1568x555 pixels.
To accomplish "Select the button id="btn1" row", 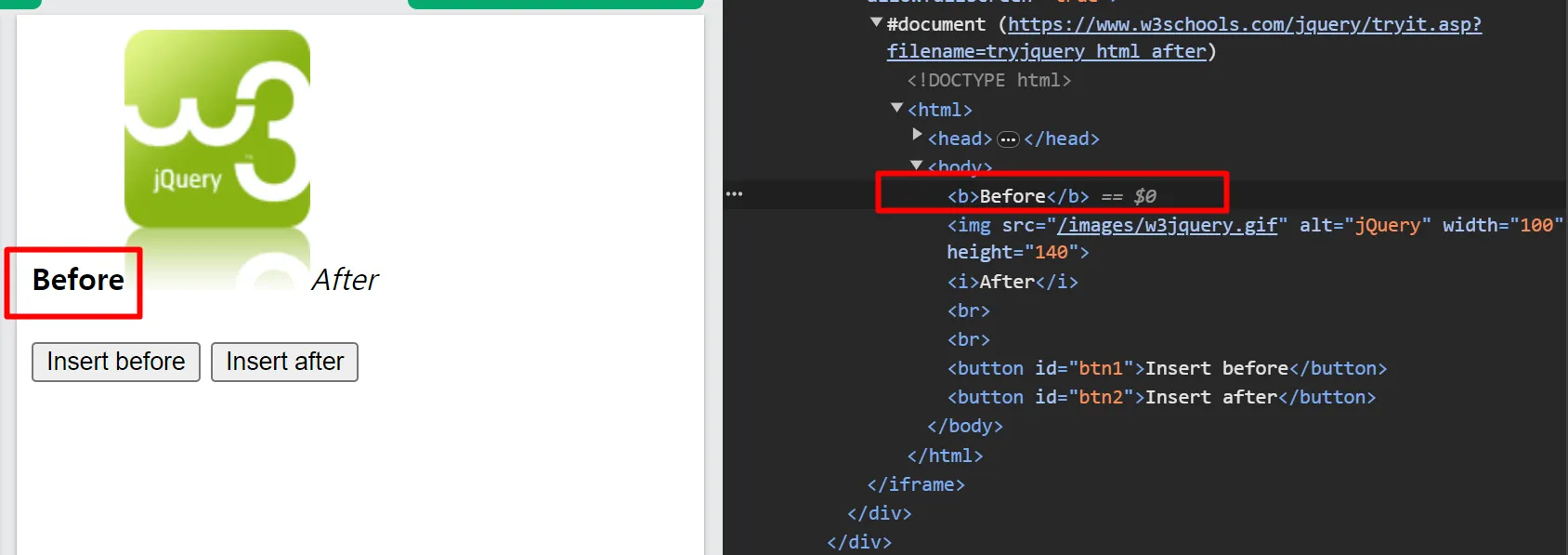I will coord(1167,368).
